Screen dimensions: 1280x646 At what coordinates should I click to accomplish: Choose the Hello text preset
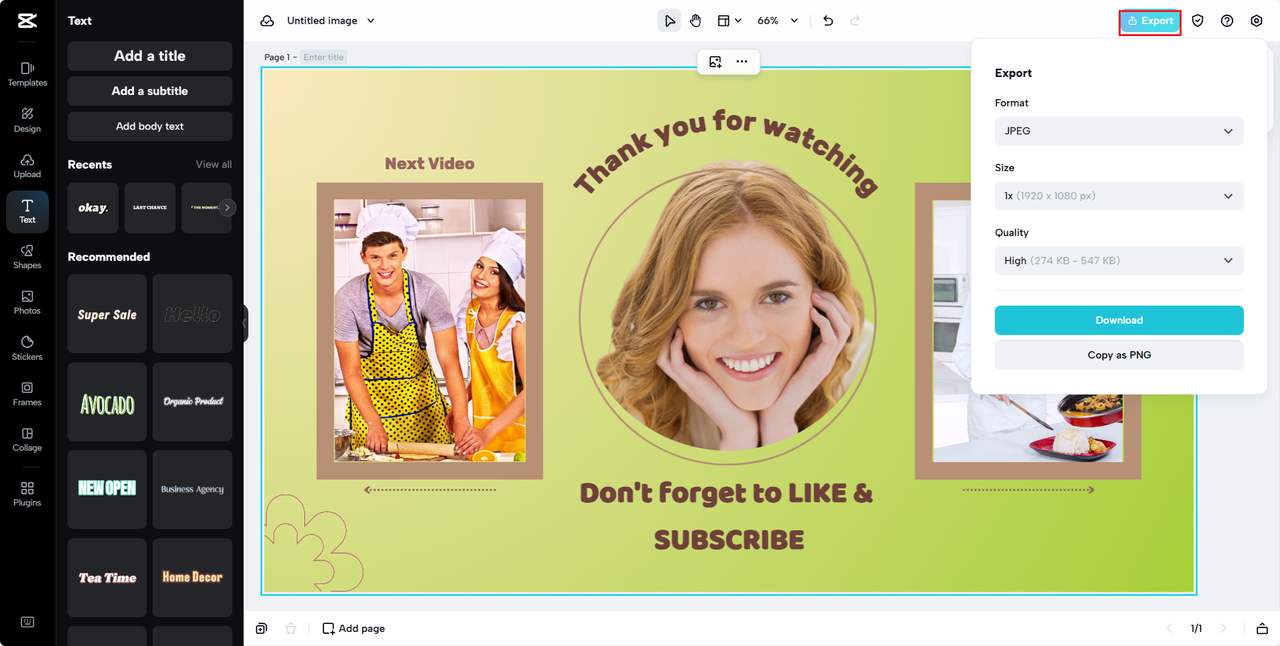pos(192,314)
